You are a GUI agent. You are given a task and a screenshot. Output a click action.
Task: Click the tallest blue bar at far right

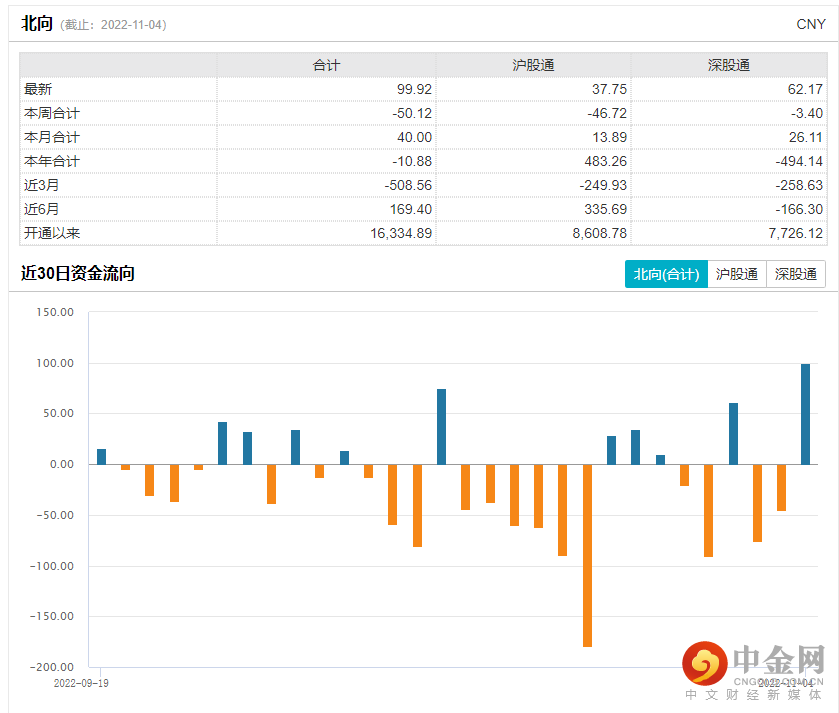point(806,414)
